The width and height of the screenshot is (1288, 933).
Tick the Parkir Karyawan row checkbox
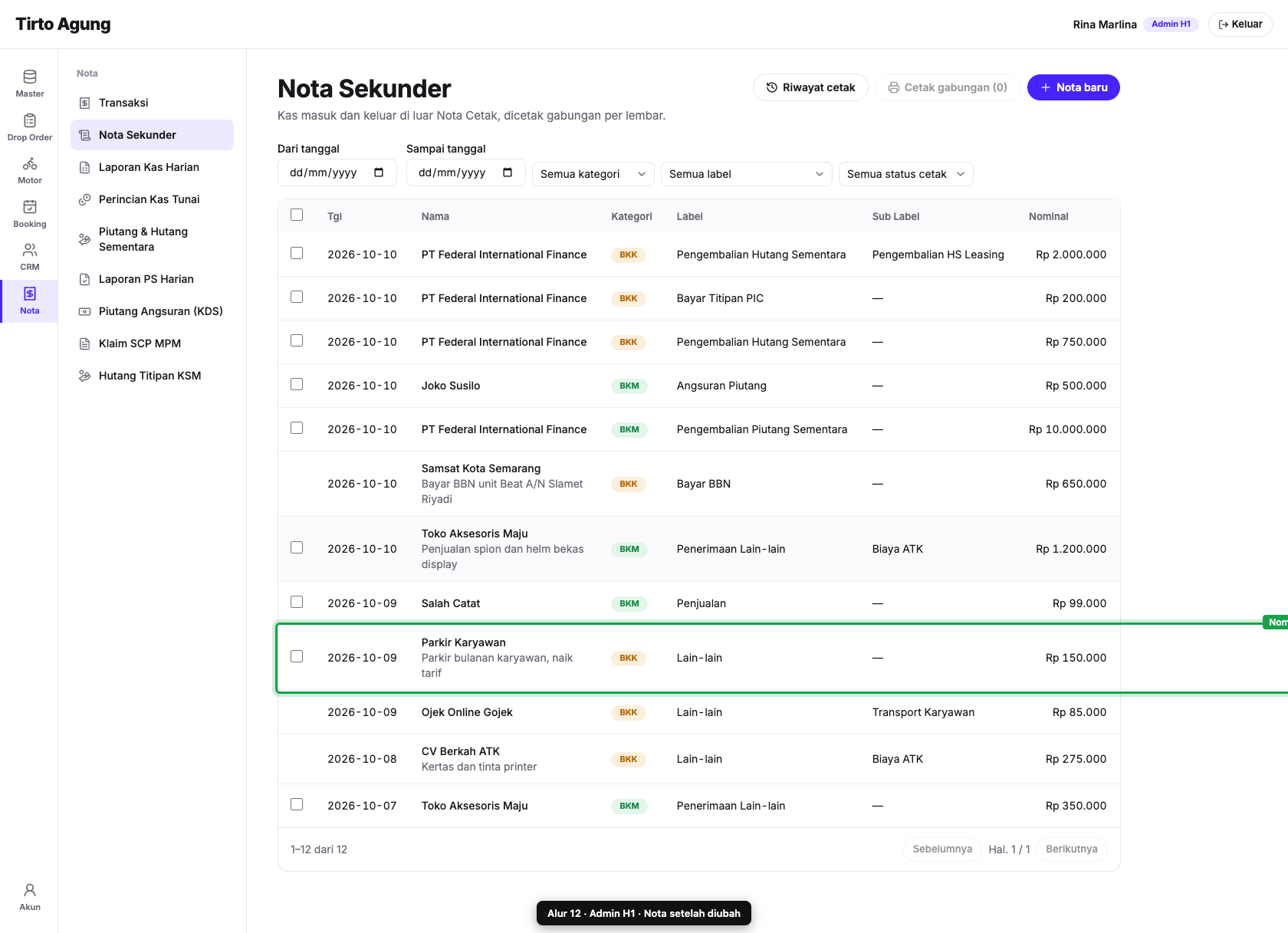coord(297,656)
